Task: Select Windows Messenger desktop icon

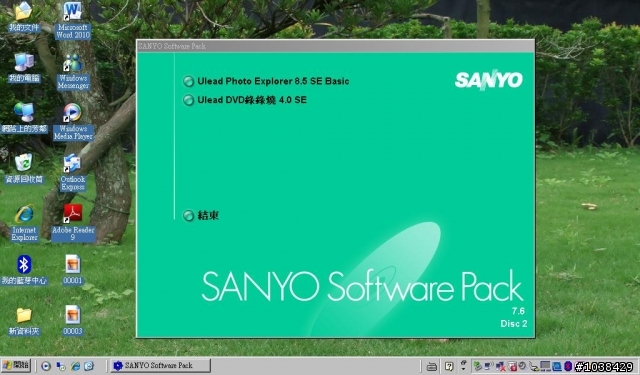Action: pos(73,71)
